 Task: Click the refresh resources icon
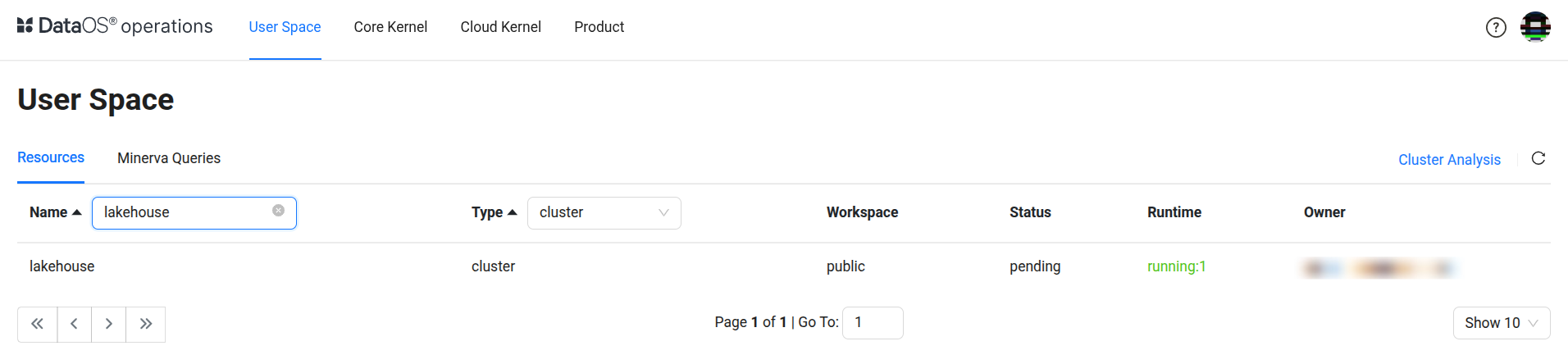point(1538,158)
